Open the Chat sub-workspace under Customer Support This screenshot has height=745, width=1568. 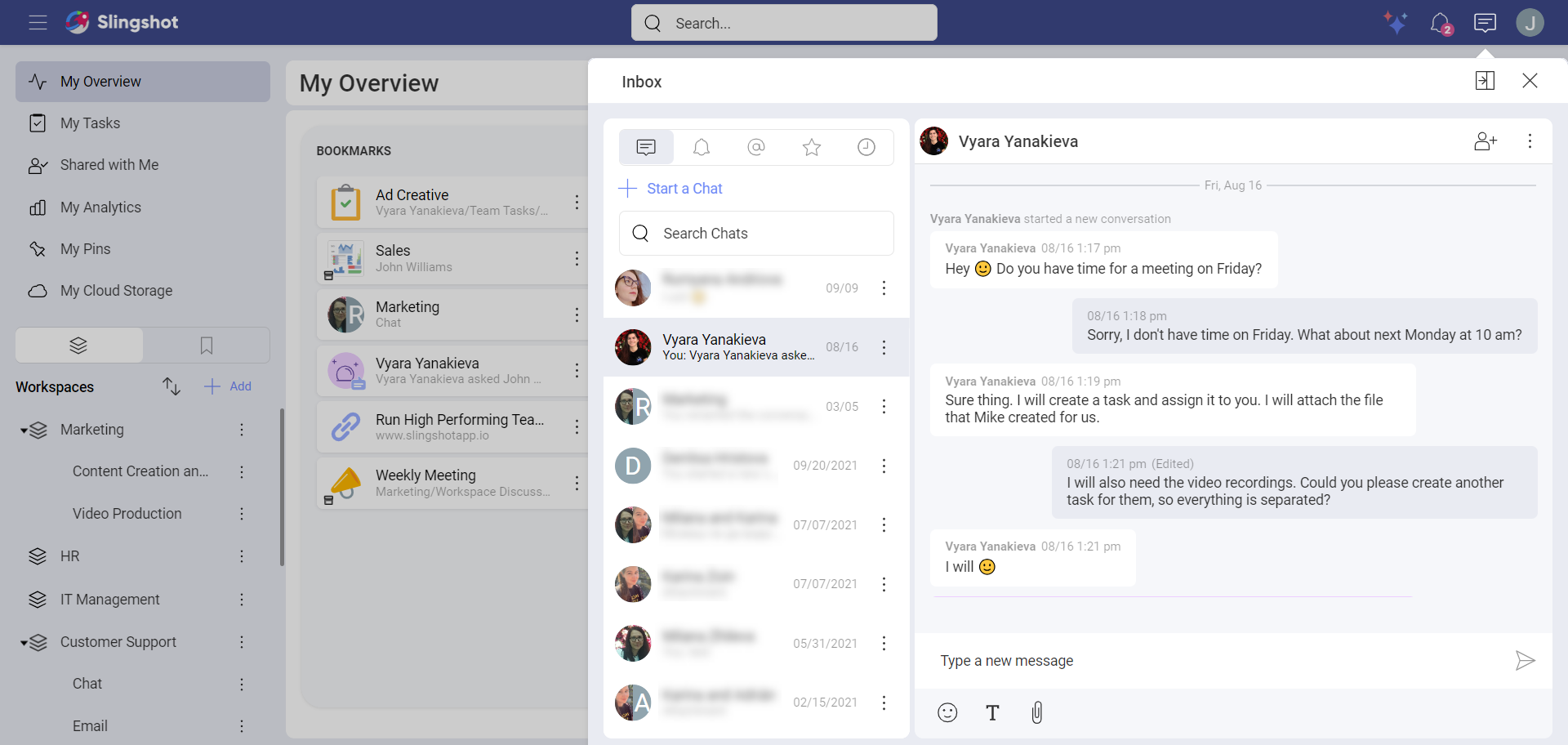tap(87, 684)
